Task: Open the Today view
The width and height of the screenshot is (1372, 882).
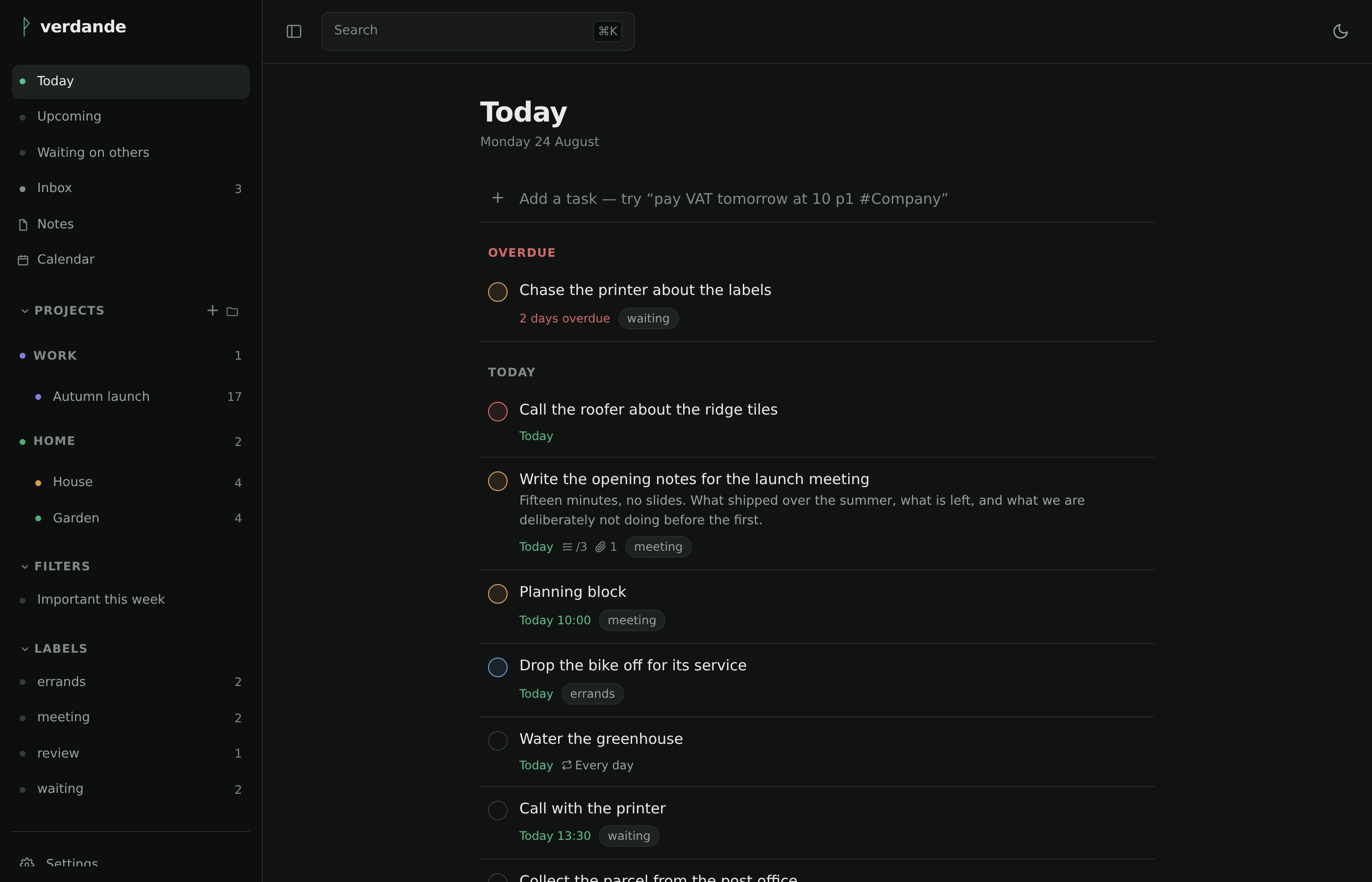Action: point(130,81)
